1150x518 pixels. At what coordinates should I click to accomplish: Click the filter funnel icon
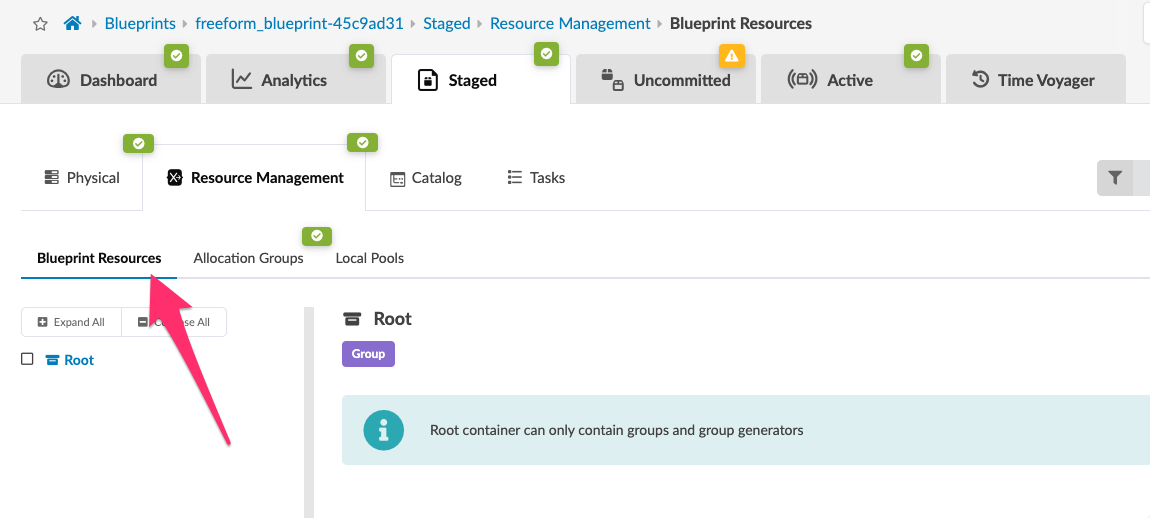pos(1115,178)
